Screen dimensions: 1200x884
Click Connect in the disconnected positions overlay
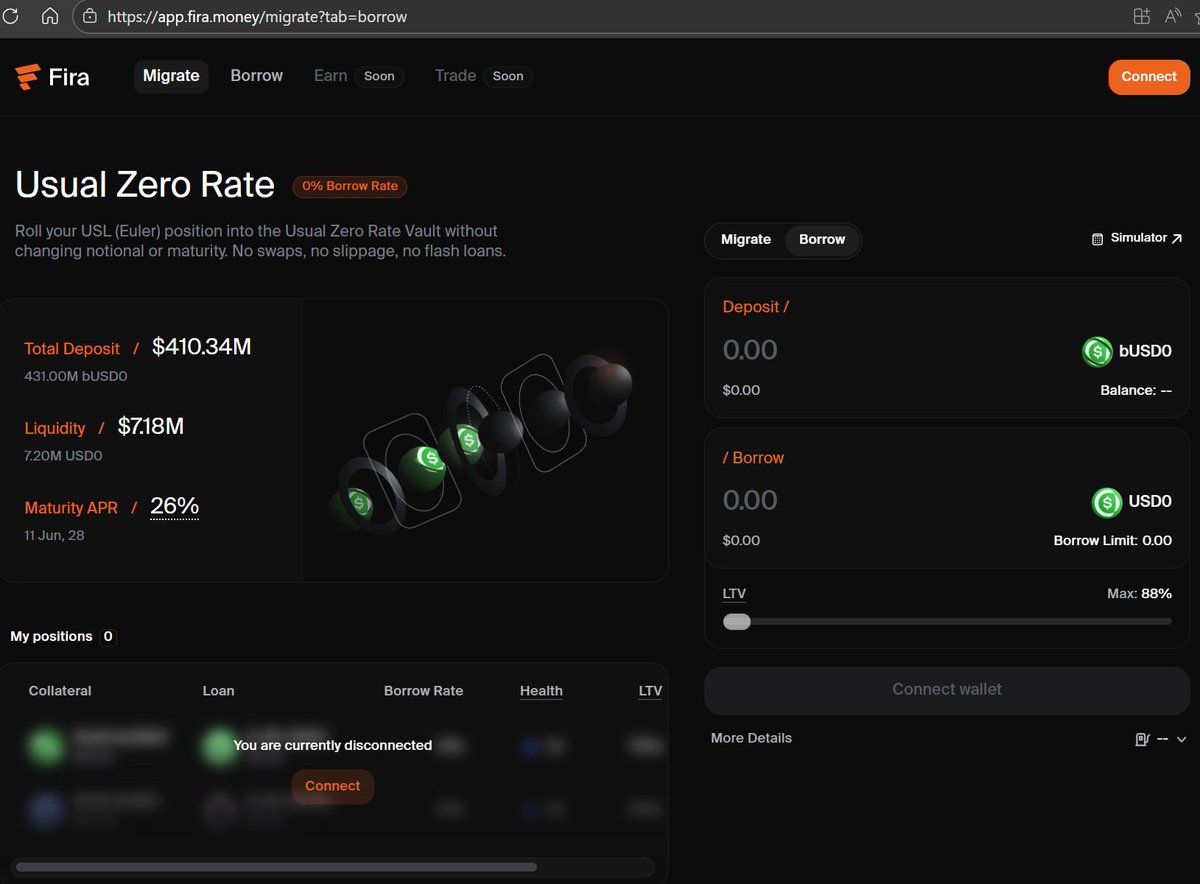pos(333,786)
